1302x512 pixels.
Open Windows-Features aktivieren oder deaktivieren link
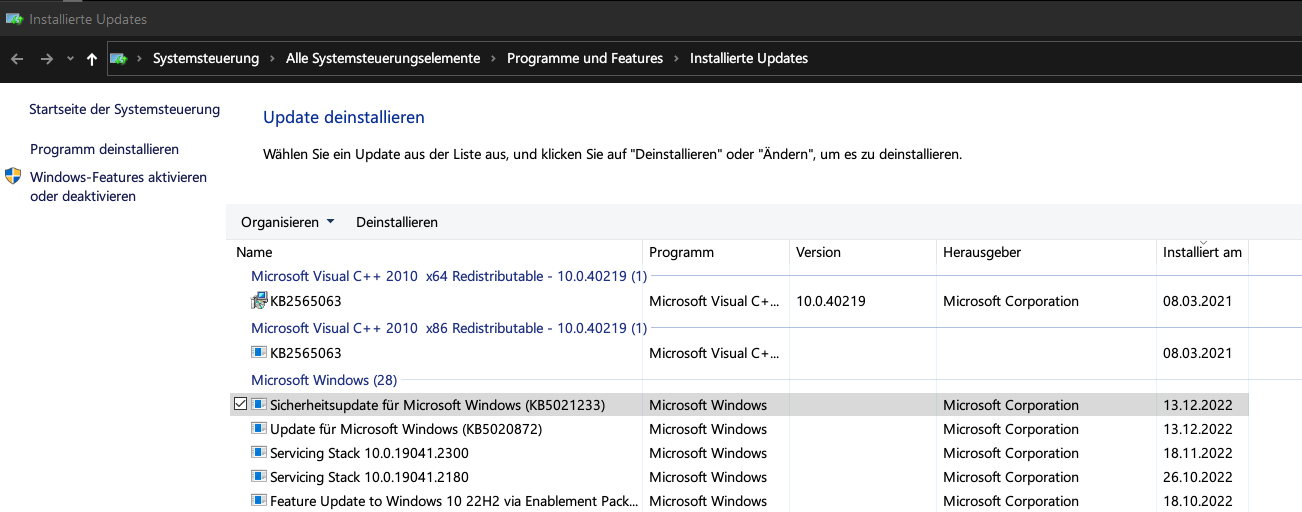pyautogui.click(x=118, y=187)
